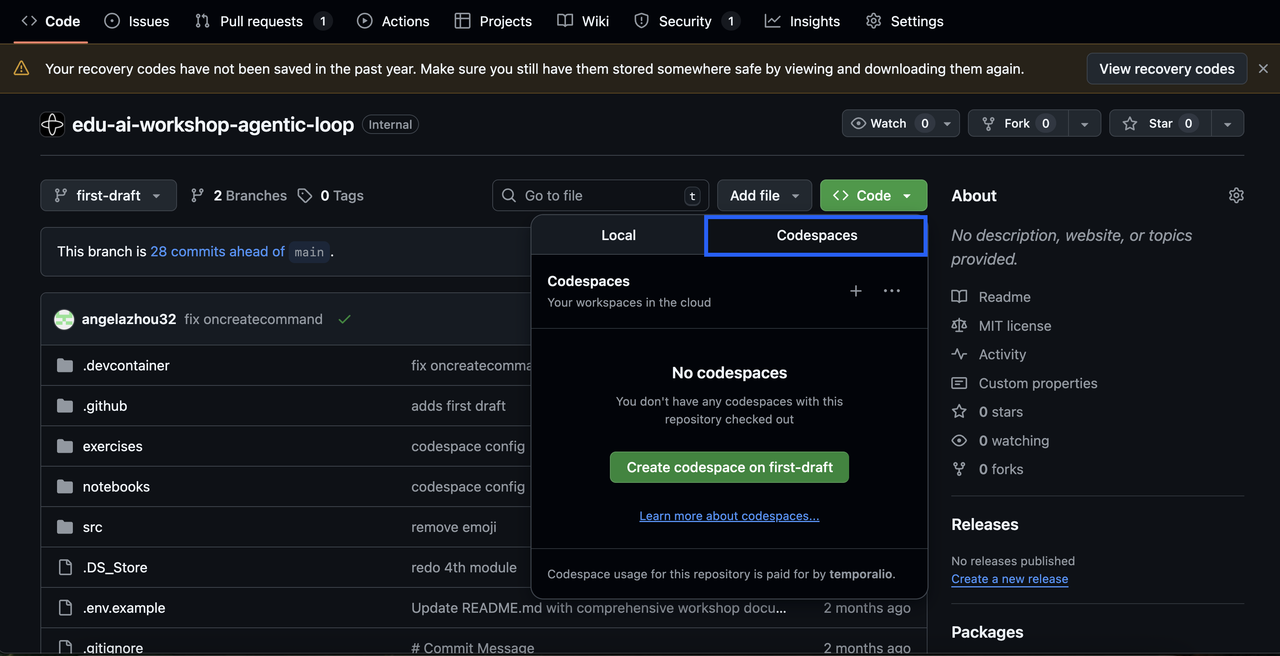
Task: Click the repository owner avatar icon
Action: 52,124
